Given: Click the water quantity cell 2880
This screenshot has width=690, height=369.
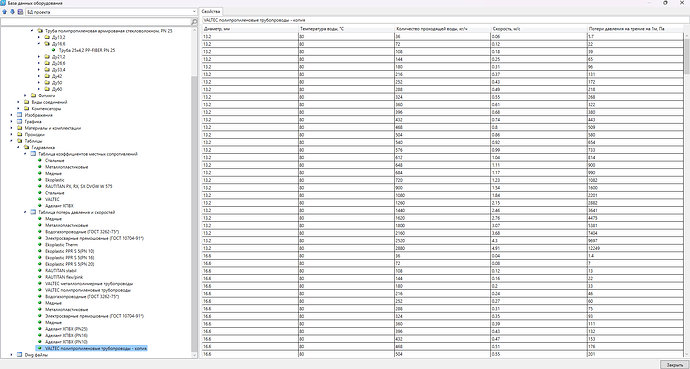Looking at the screenshot, I should (442, 248).
